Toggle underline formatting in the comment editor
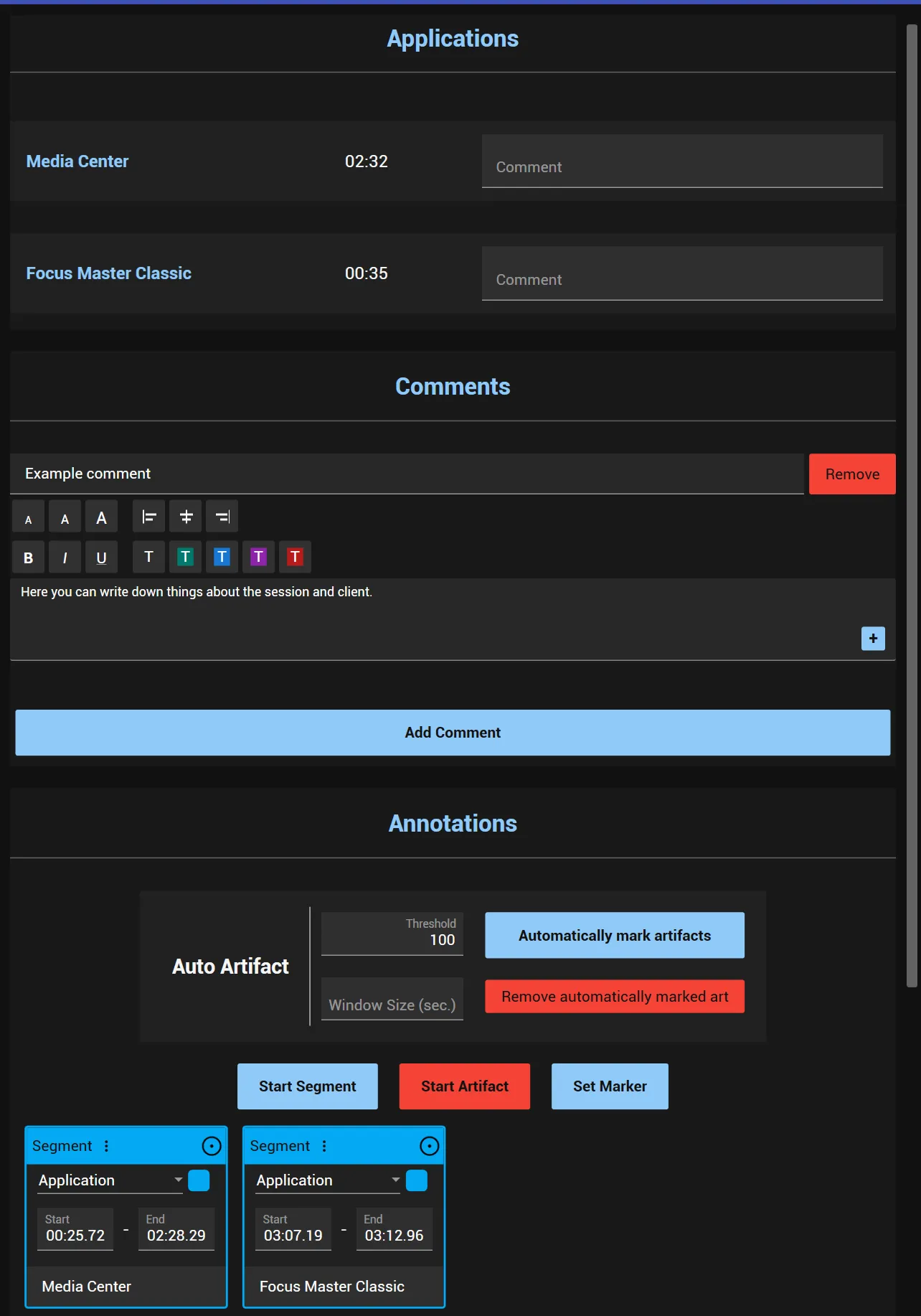This screenshot has height=1316, width=921. point(102,558)
